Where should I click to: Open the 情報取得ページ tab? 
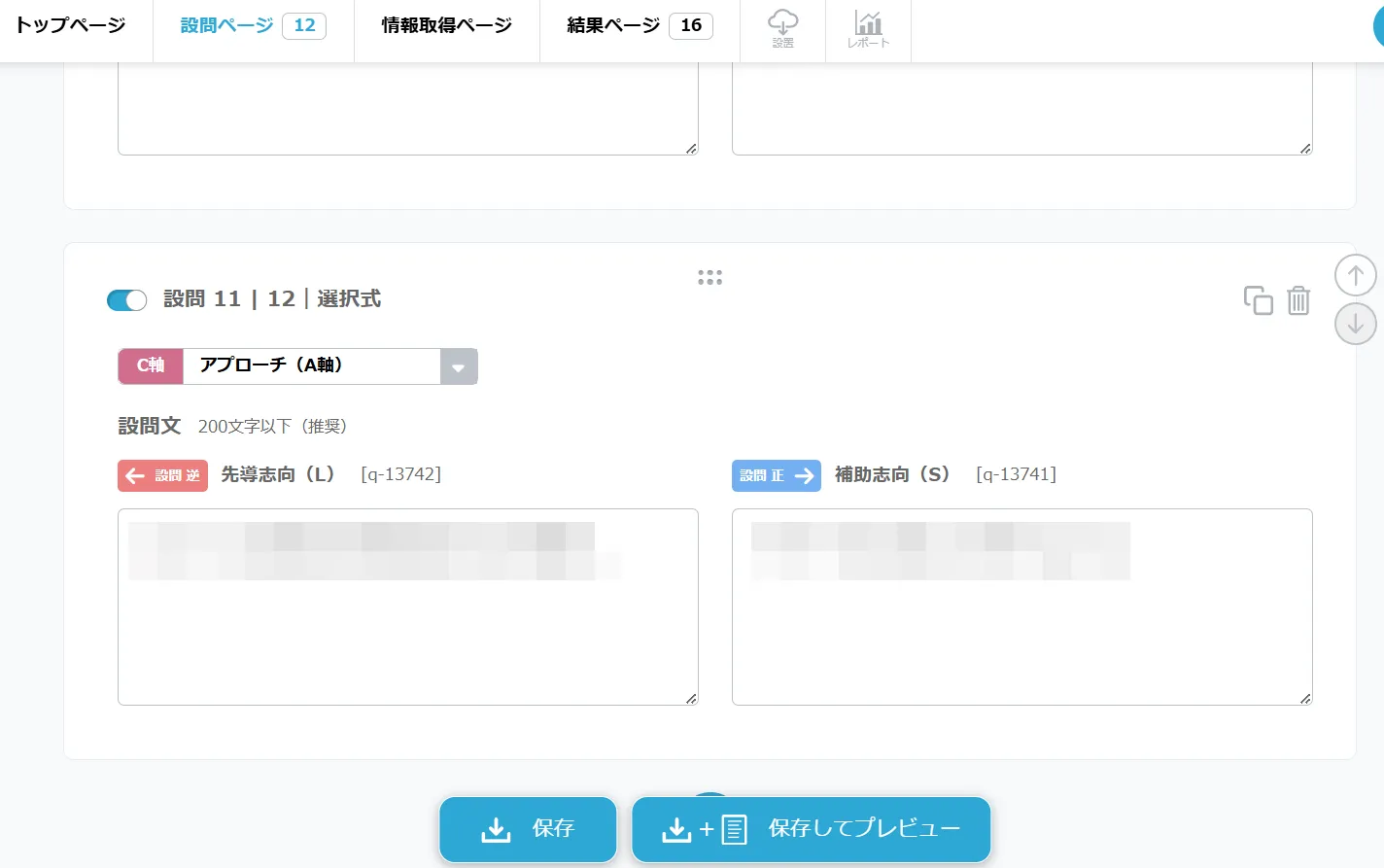447,26
